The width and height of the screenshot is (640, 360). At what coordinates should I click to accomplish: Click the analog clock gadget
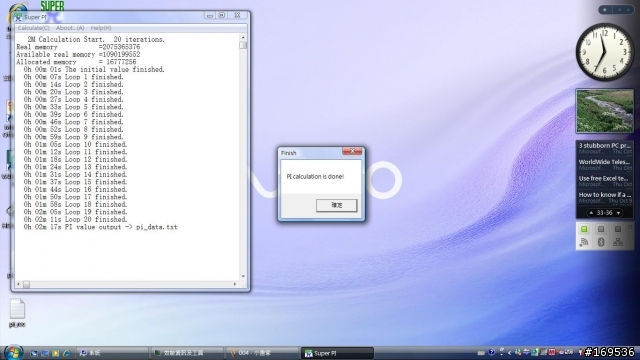[605, 52]
